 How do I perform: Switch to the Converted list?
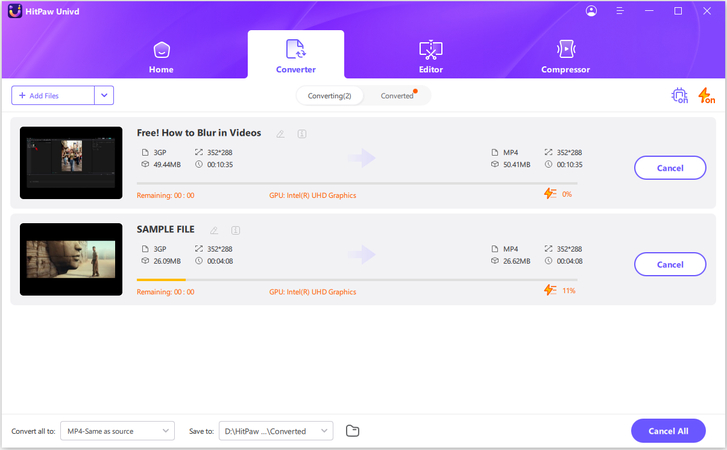(397, 96)
